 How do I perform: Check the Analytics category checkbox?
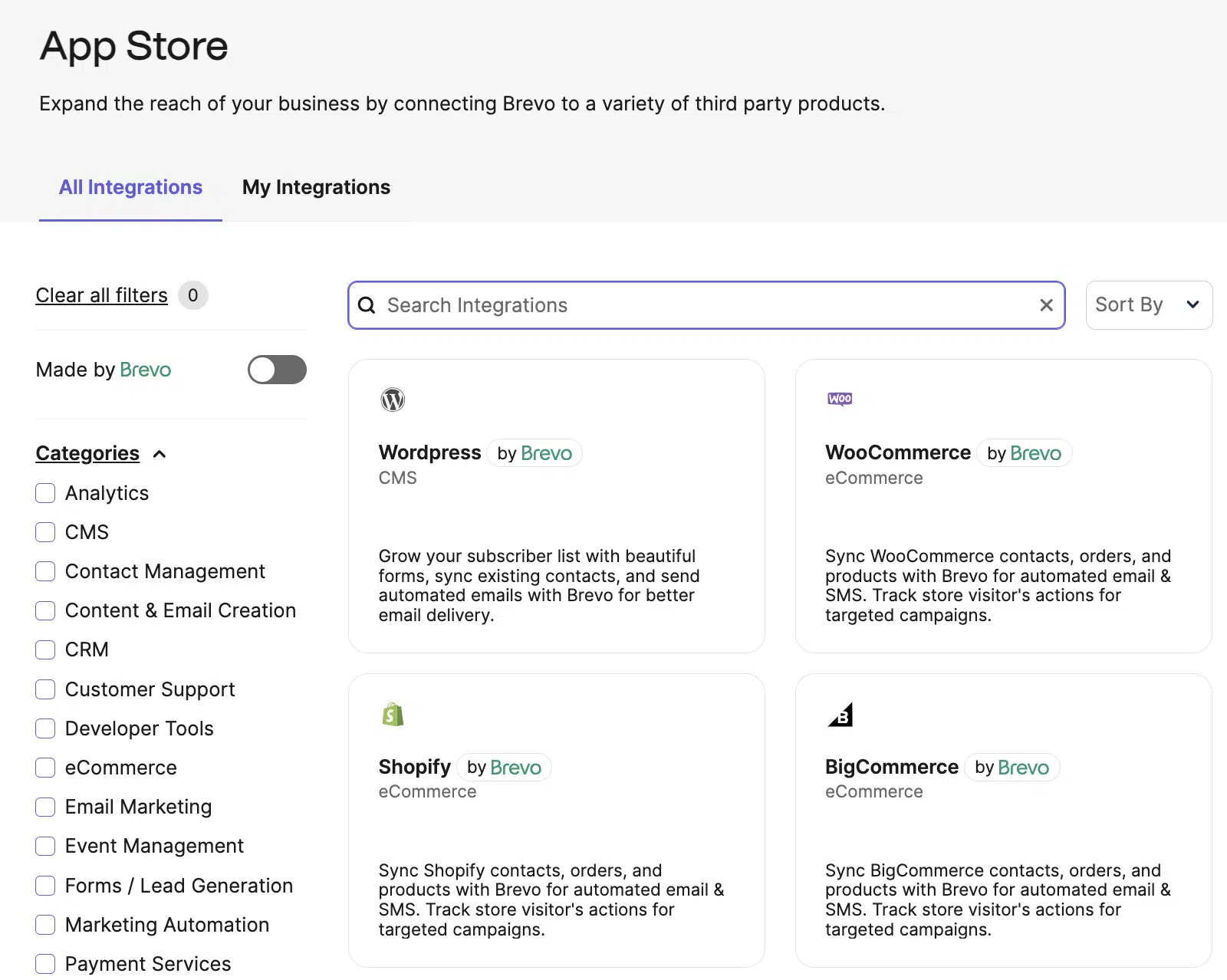coord(45,493)
